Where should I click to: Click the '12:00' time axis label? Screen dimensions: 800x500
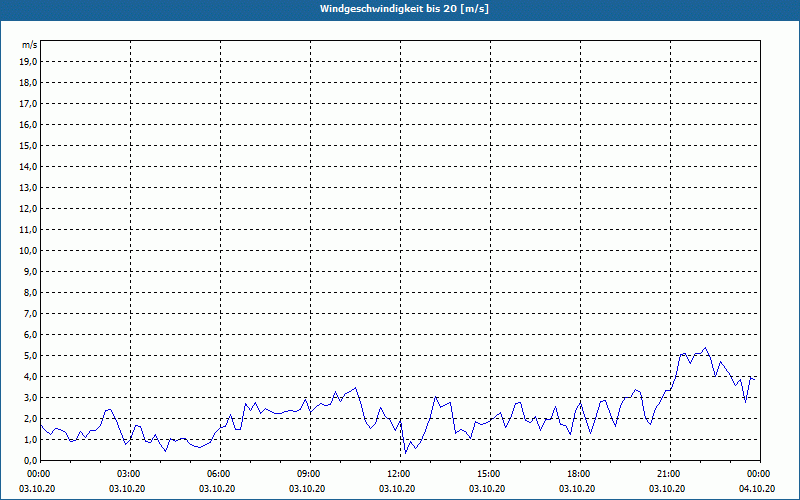click(401, 474)
